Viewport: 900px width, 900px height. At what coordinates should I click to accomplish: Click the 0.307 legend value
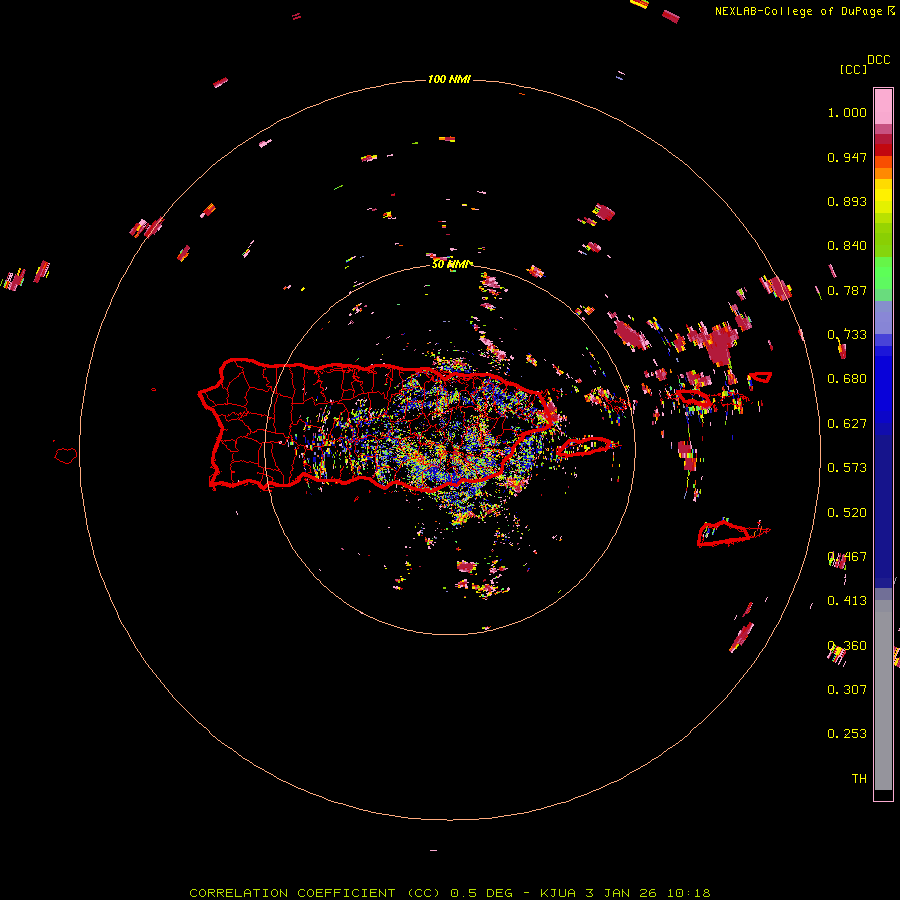coord(847,690)
